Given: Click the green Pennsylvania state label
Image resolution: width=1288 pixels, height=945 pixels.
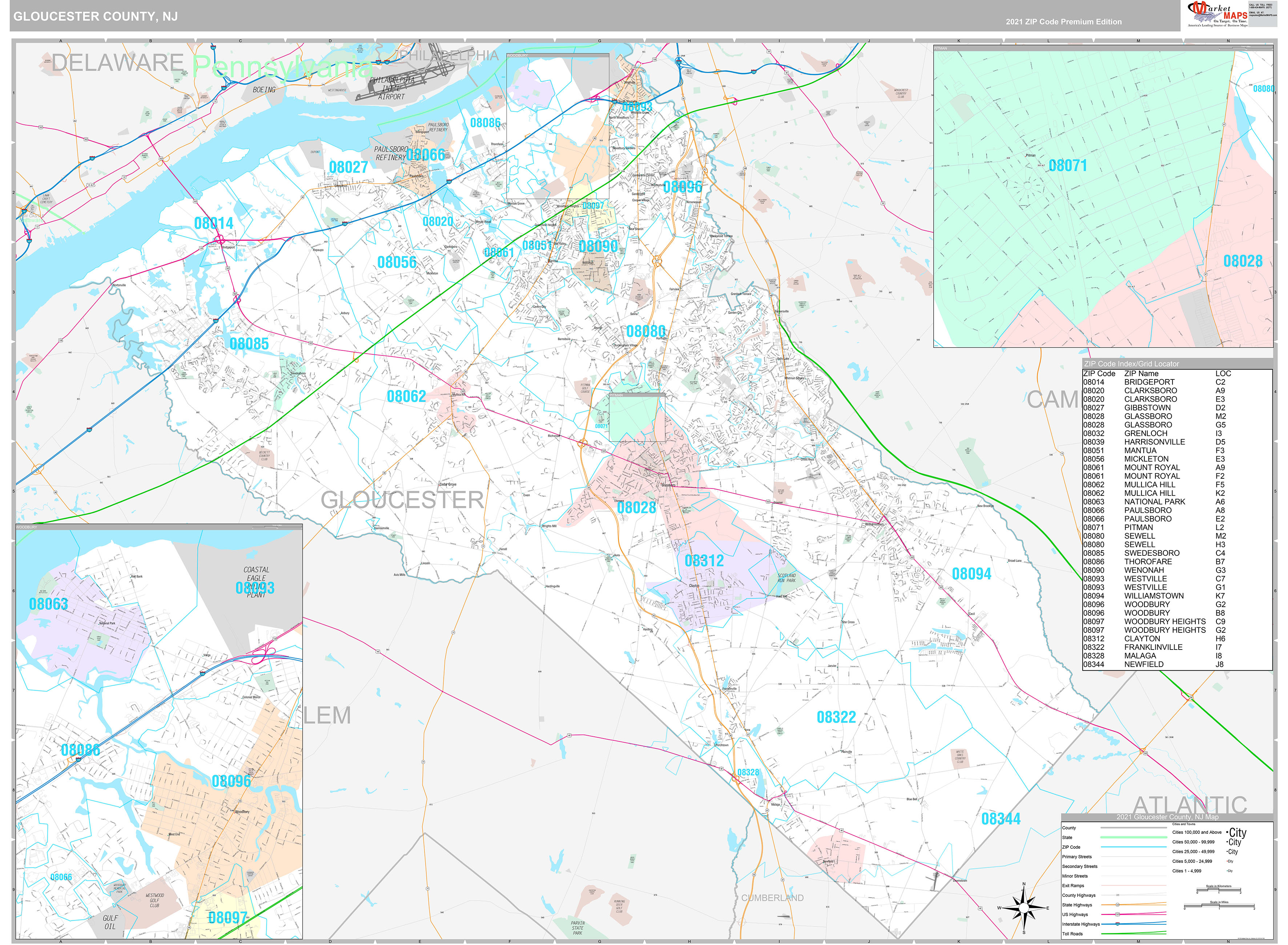Looking at the screenshot, I should 283,68.
